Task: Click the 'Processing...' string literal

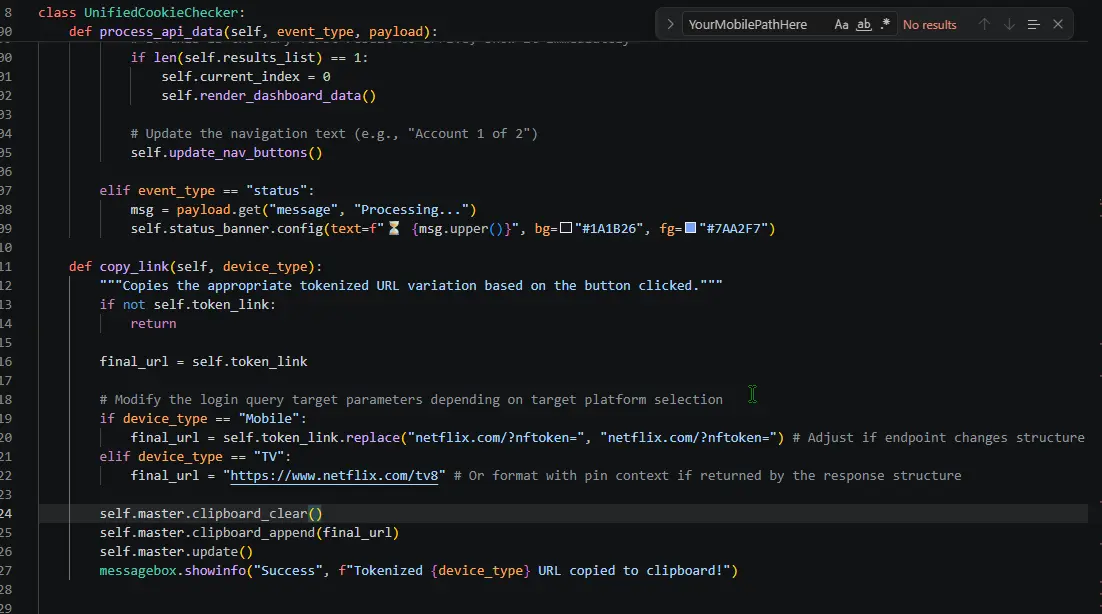Action: coord(411,209)
